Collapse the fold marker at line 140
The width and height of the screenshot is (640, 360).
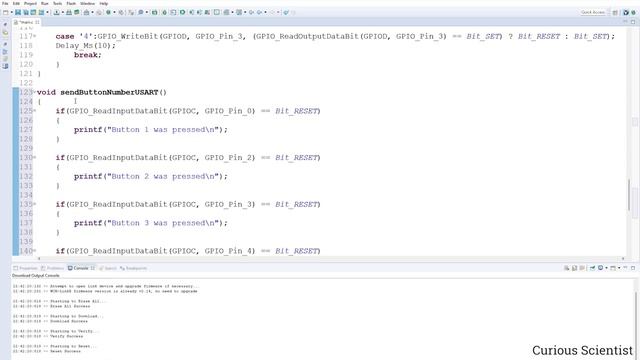tap(35, 251)
